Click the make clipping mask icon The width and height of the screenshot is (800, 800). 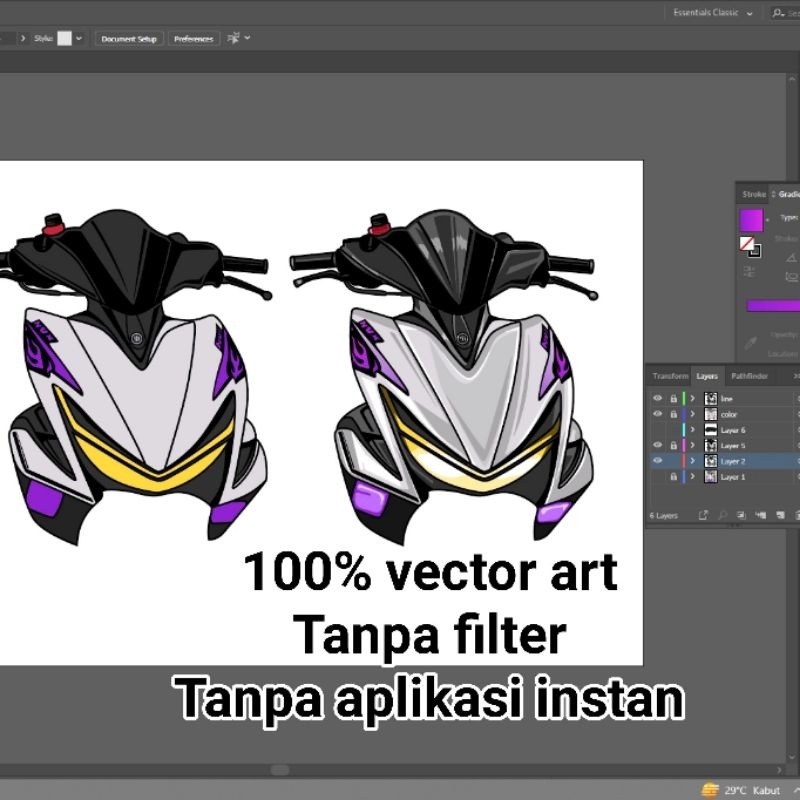pyautogui.click(x=739, y=515)
